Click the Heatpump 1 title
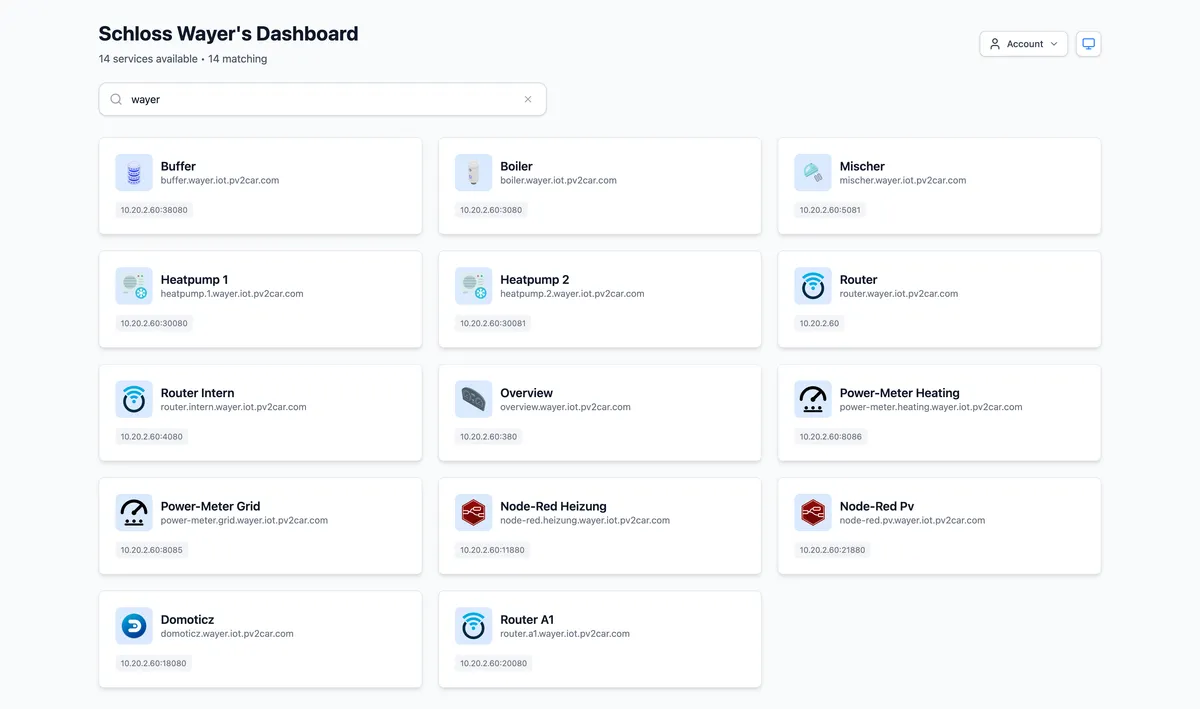This screenshot has width=1200, height=709. (x=195, y=279)
